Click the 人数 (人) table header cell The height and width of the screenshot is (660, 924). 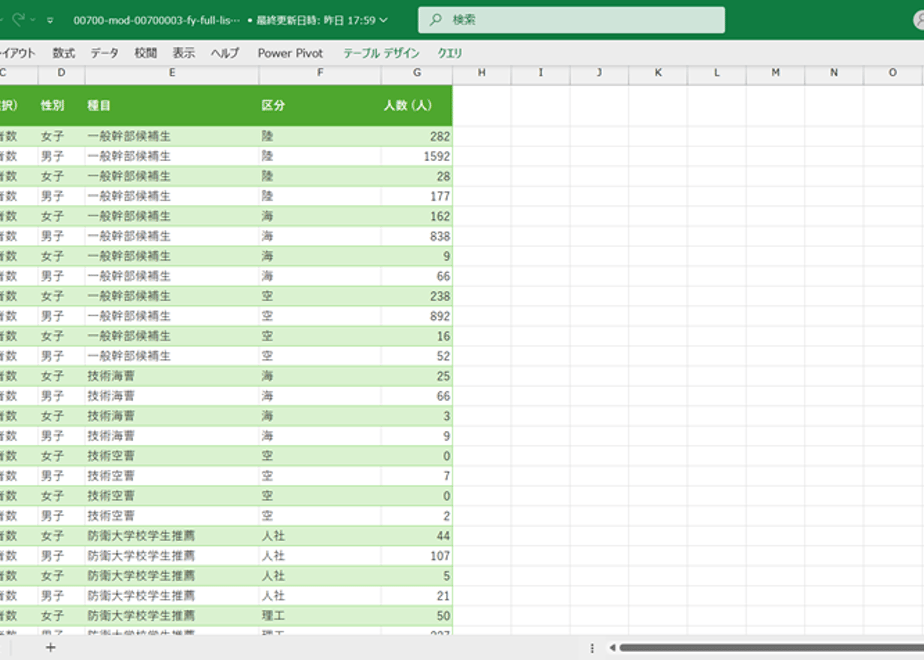coord(417,105)
